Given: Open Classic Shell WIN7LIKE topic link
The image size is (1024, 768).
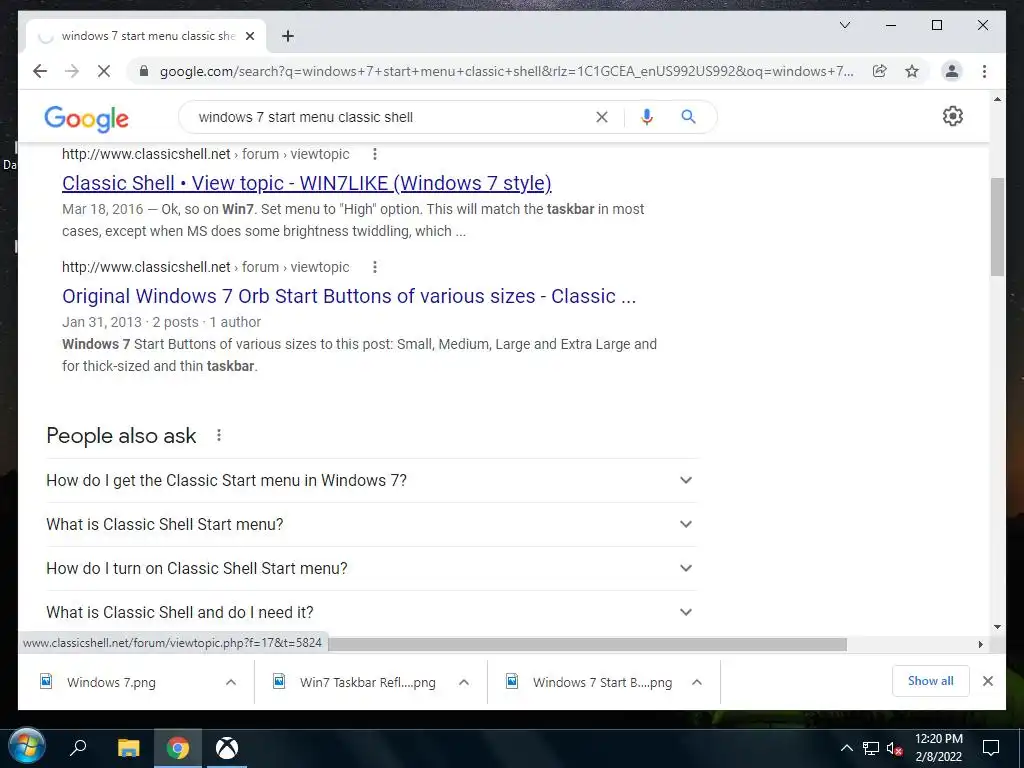Looking at the screenshot, I should (306, 184).
